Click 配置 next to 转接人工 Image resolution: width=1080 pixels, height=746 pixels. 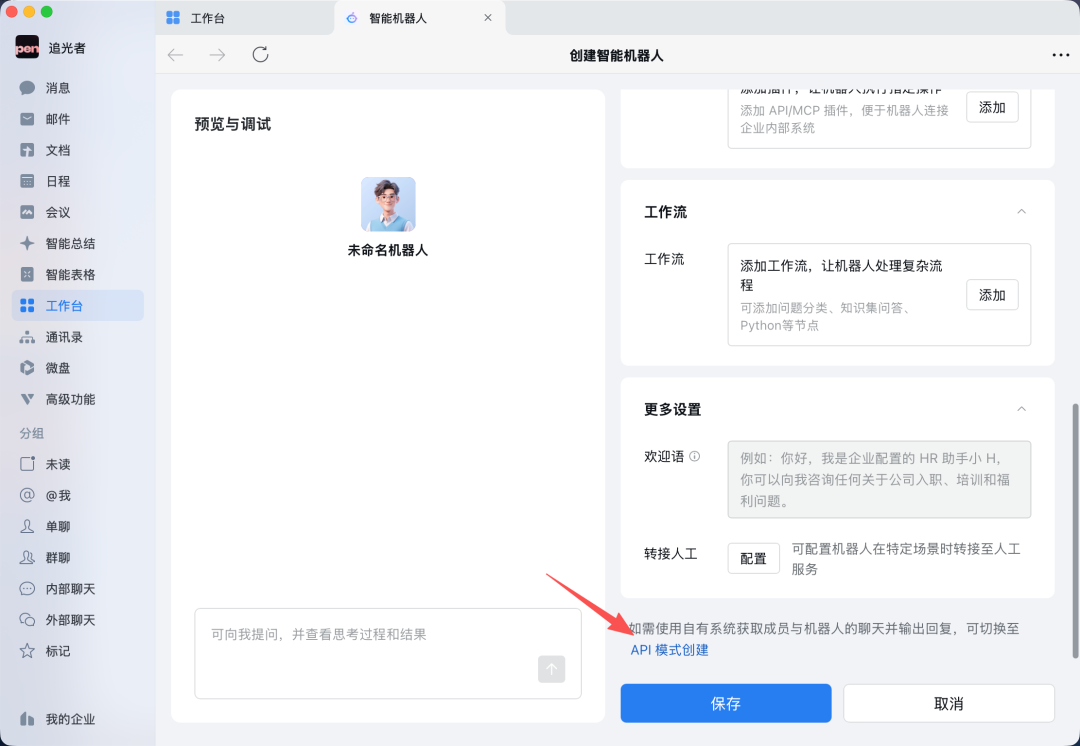tap(753, 558)
